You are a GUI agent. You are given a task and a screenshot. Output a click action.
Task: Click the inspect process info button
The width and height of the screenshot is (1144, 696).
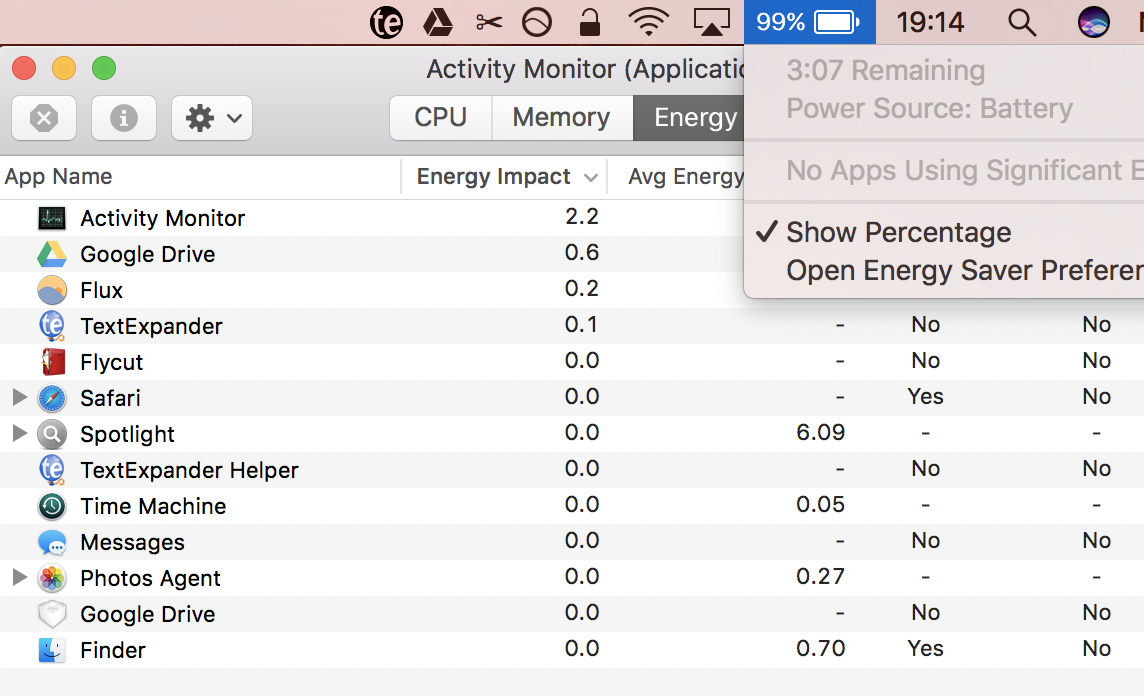124,118
